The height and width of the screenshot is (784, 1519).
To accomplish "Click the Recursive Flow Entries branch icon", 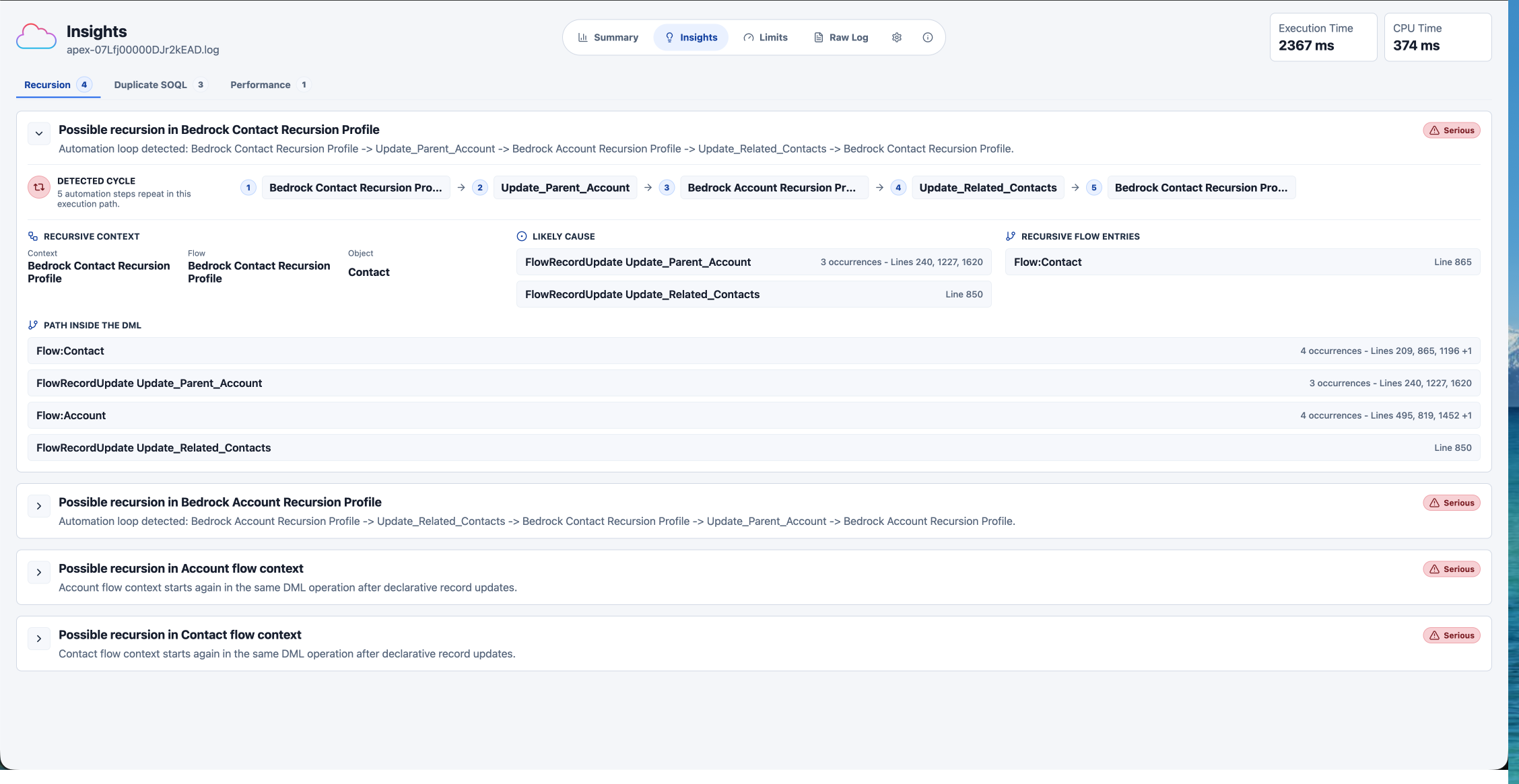I will [x=1011, y=236].
